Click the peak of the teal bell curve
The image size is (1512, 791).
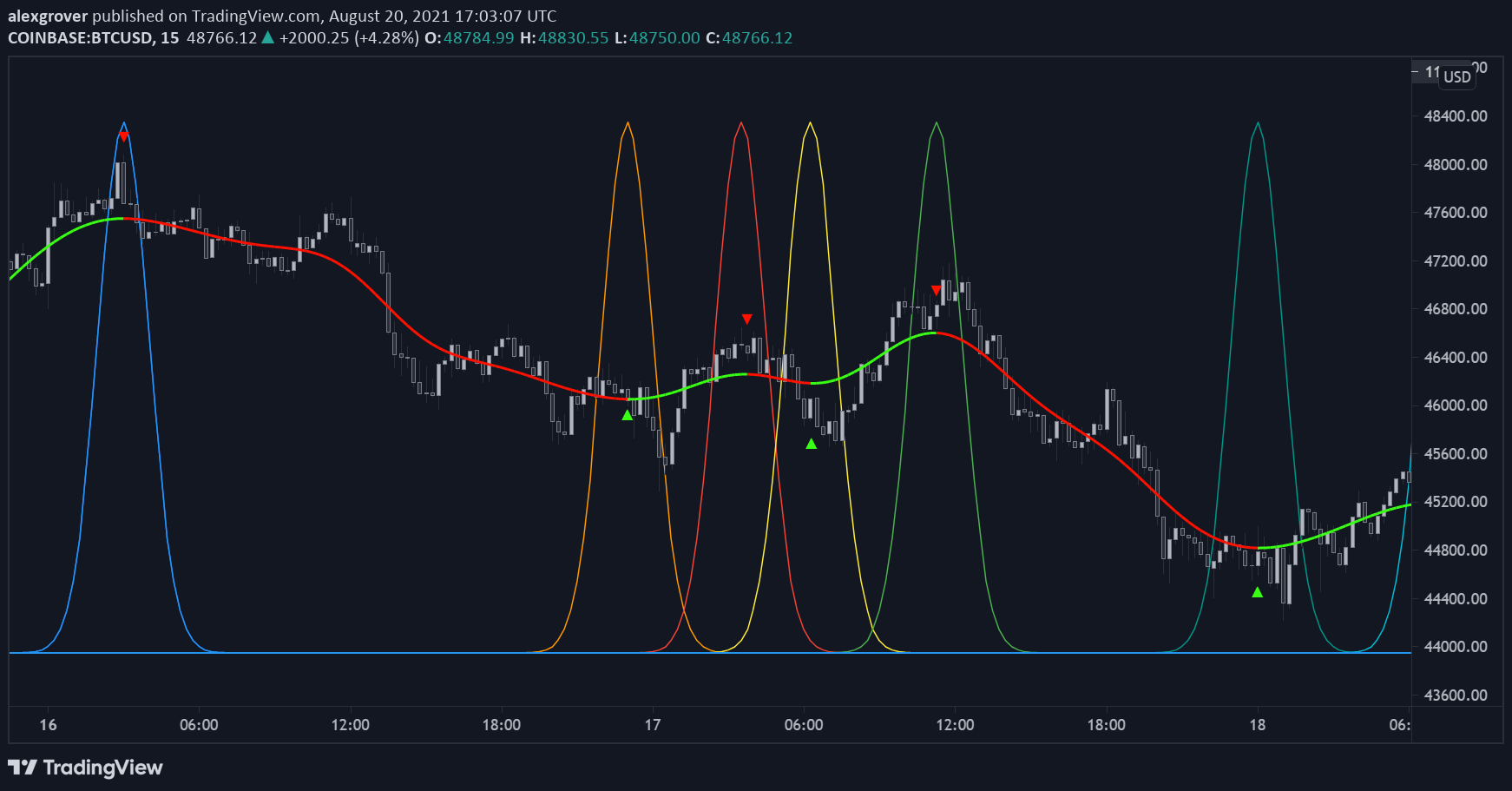point(1258,123)
